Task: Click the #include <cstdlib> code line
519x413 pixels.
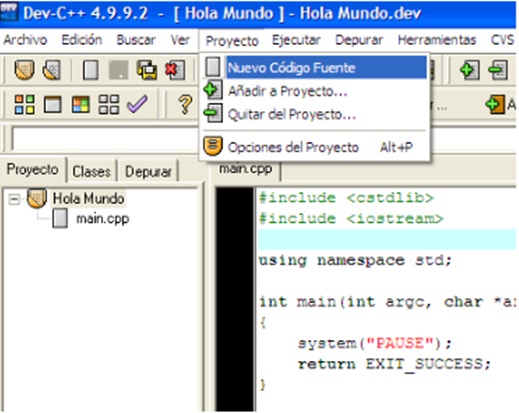Action: pyautogui.click(x=346, y=198)
